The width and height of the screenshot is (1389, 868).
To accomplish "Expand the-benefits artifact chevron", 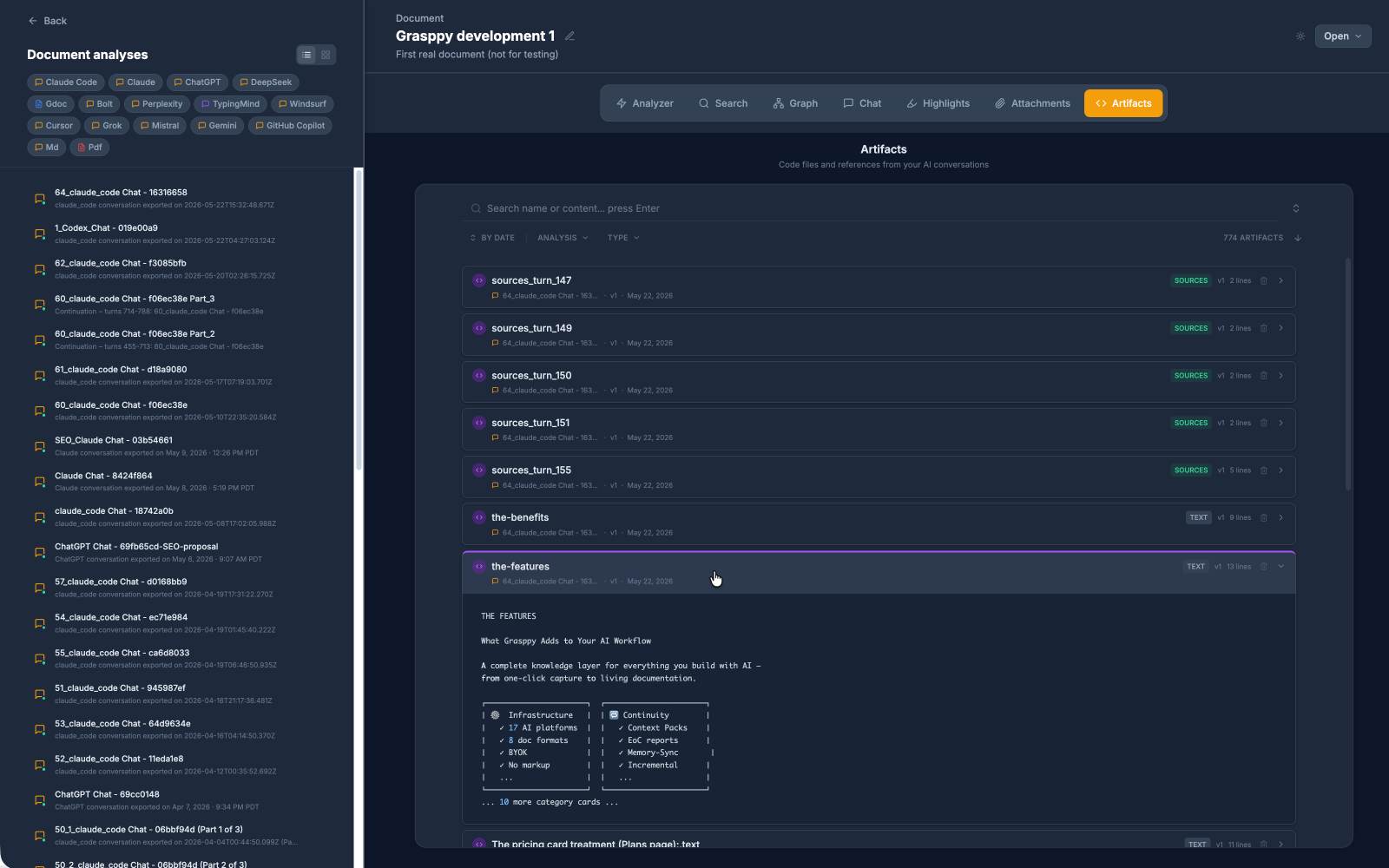I will click(1280, 517).
